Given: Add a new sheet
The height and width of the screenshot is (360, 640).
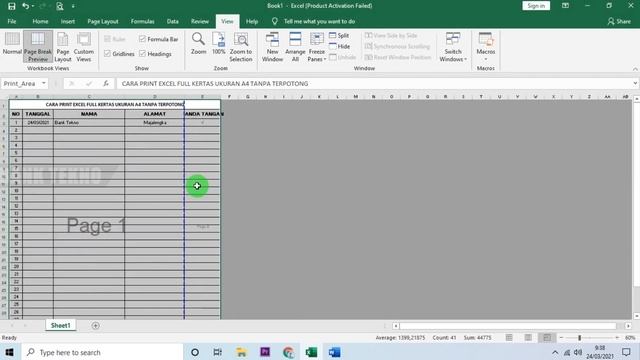Looking at the screenshot, I should 96,326.
